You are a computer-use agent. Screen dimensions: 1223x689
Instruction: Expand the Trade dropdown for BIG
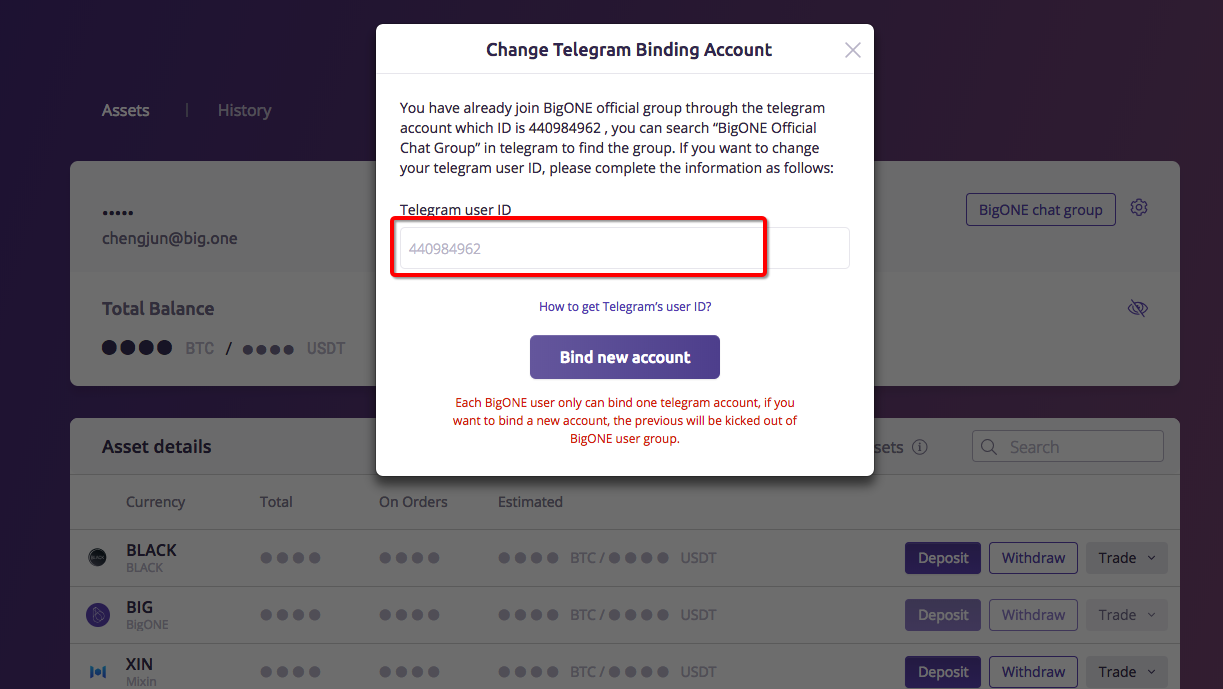coord(1127,615)
